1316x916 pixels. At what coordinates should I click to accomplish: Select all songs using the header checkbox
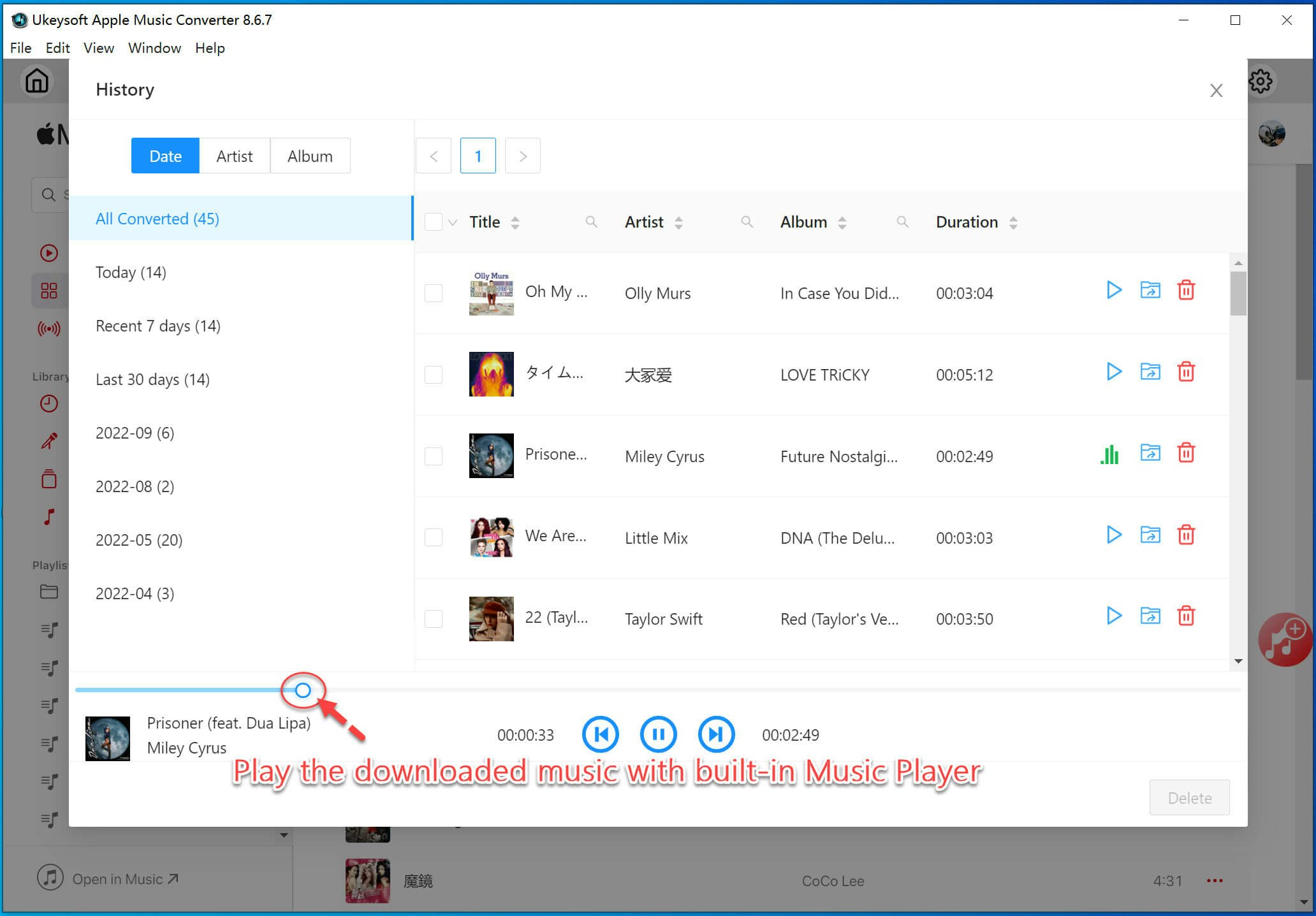coord(434,221)
